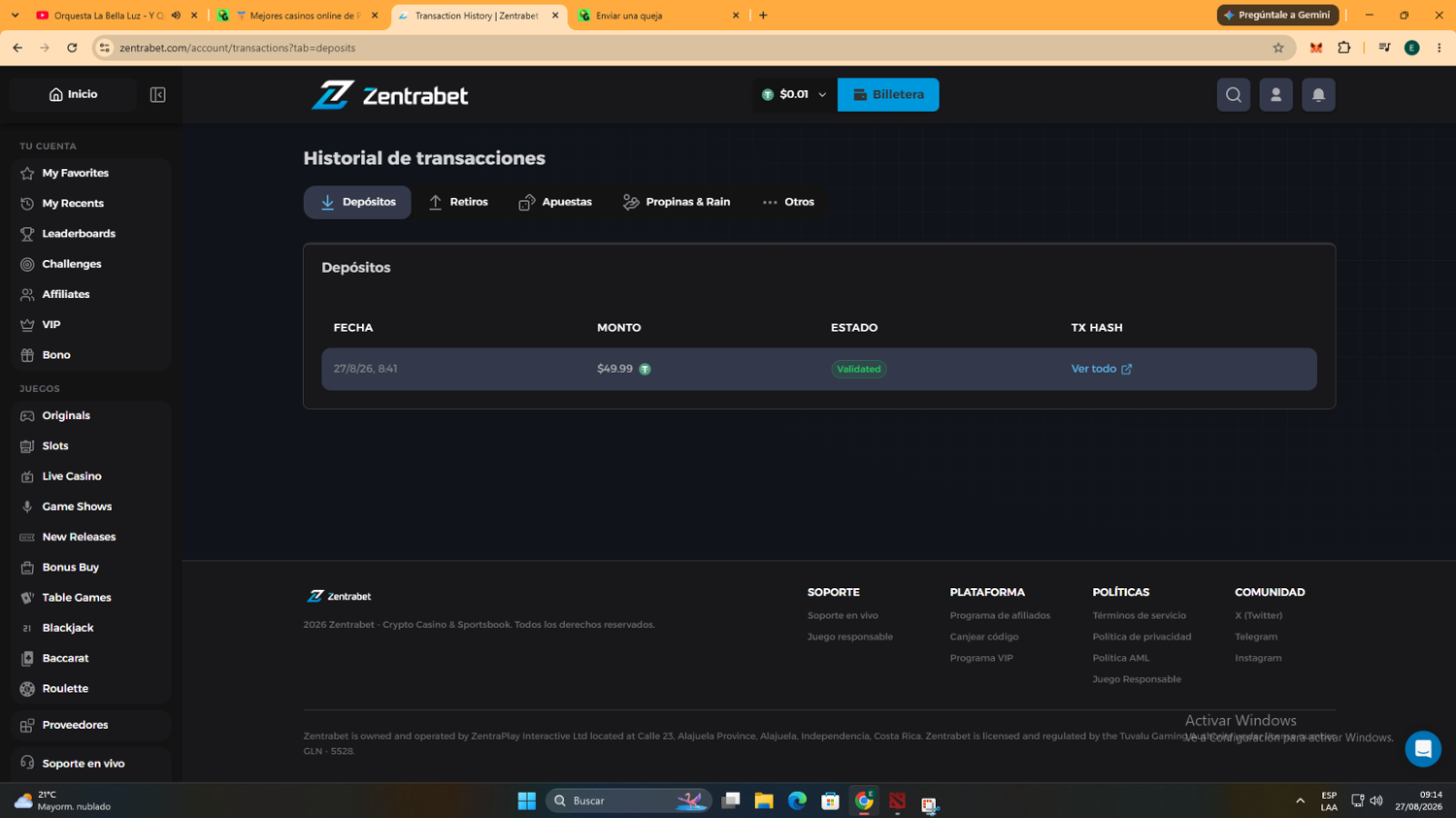Open Política de privacidad footer link
This screenshot has width=1456, height=818.
pos(1142,637)
